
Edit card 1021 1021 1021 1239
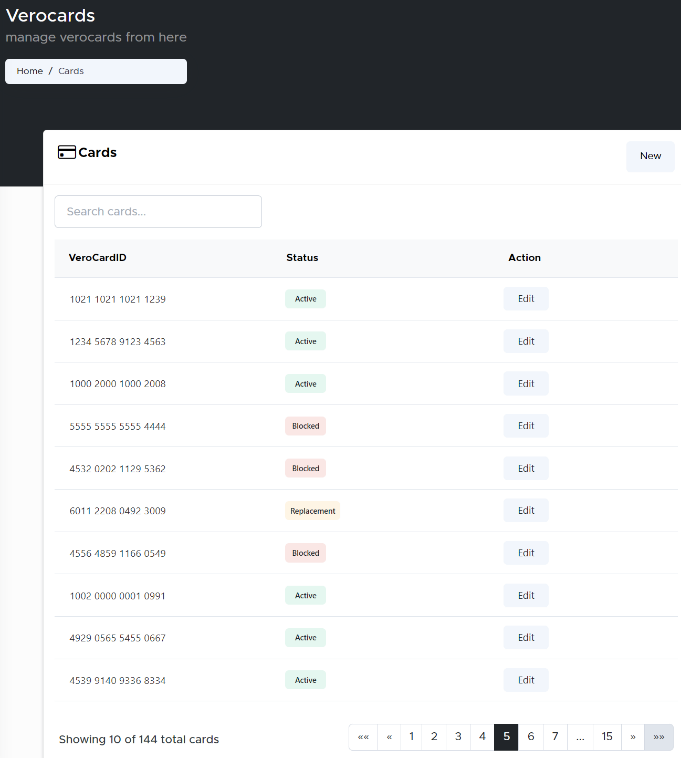tap(526, 299)
